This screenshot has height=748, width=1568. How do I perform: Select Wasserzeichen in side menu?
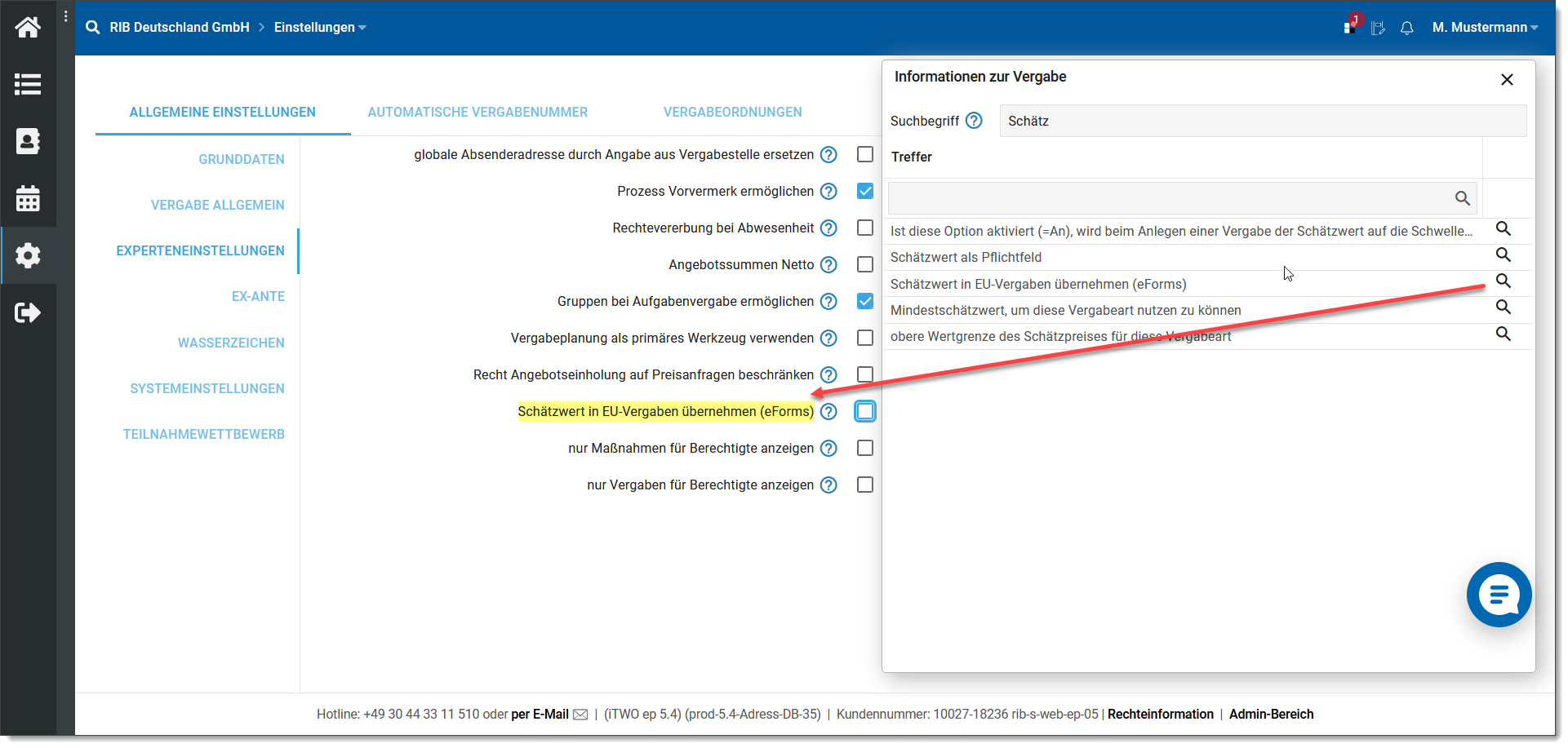click(231, 343)
